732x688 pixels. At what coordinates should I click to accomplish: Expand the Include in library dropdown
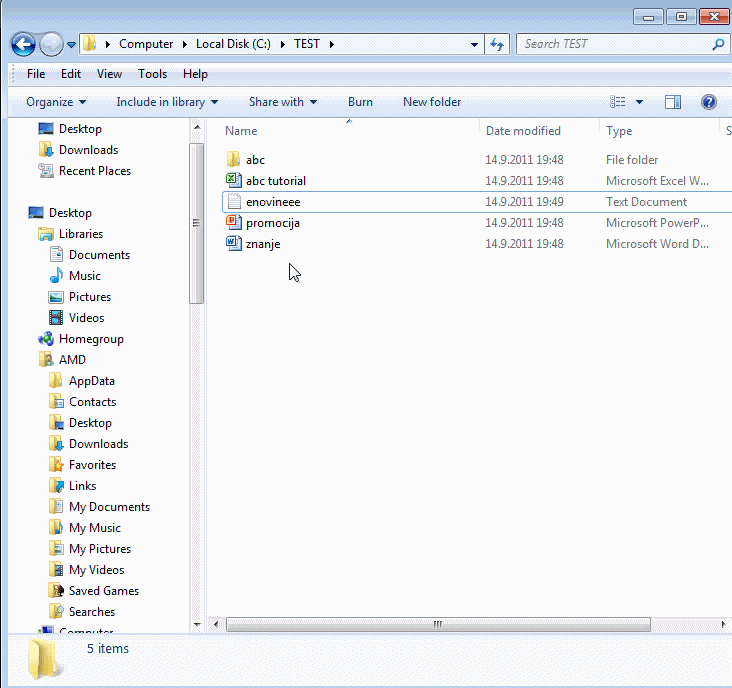pyautogui.click(x=167, y=102)
